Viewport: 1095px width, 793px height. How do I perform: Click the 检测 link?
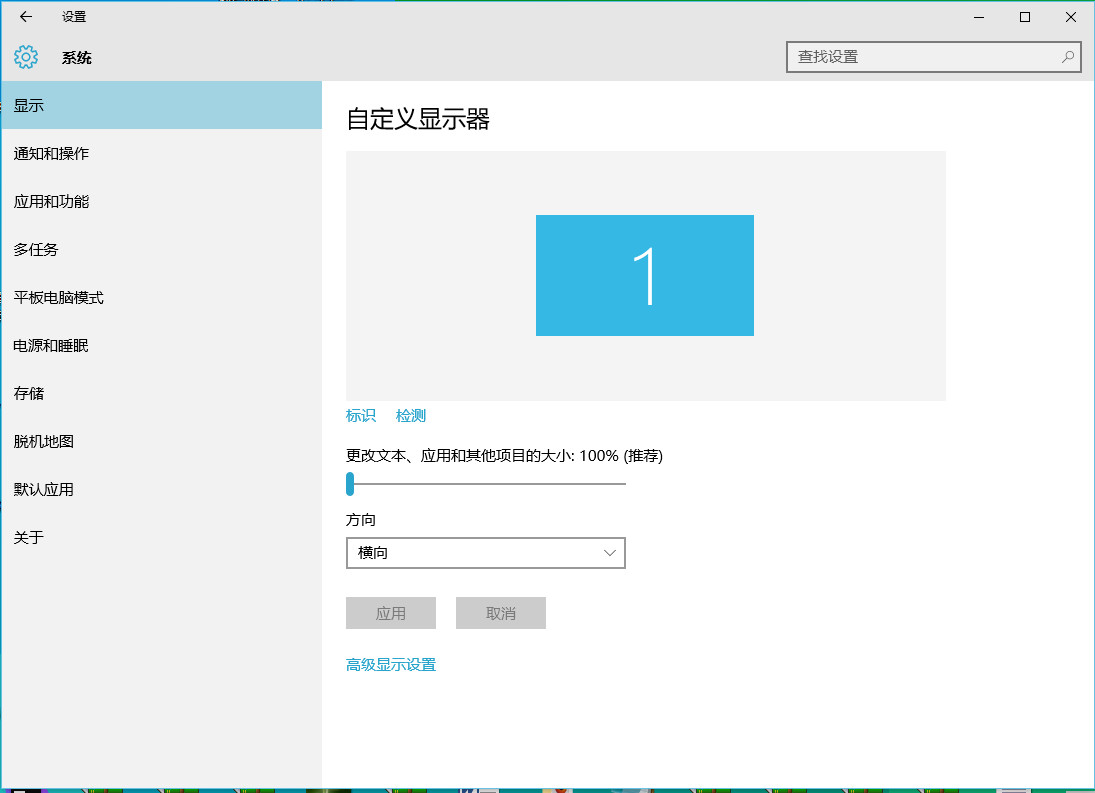click(411, 416)
